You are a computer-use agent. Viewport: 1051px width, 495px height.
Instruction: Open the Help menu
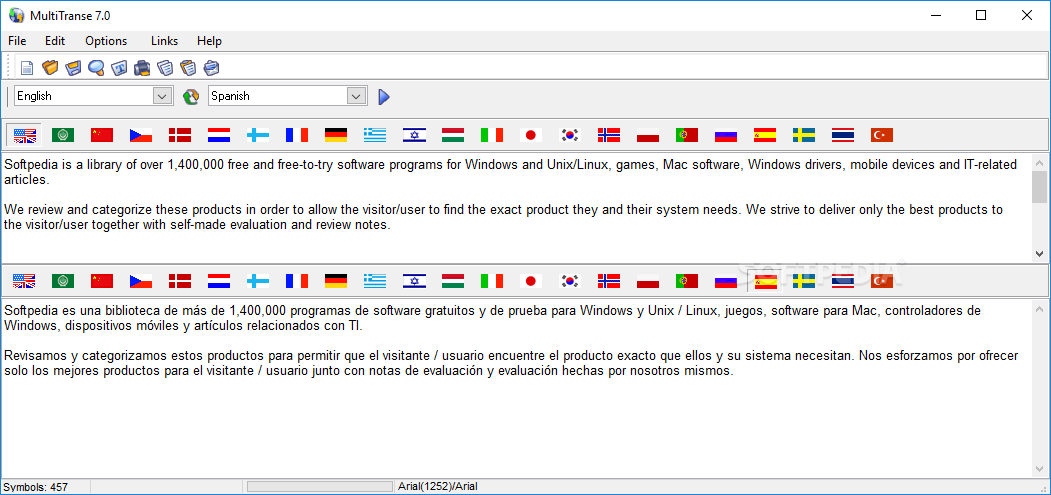click(209, 41)
